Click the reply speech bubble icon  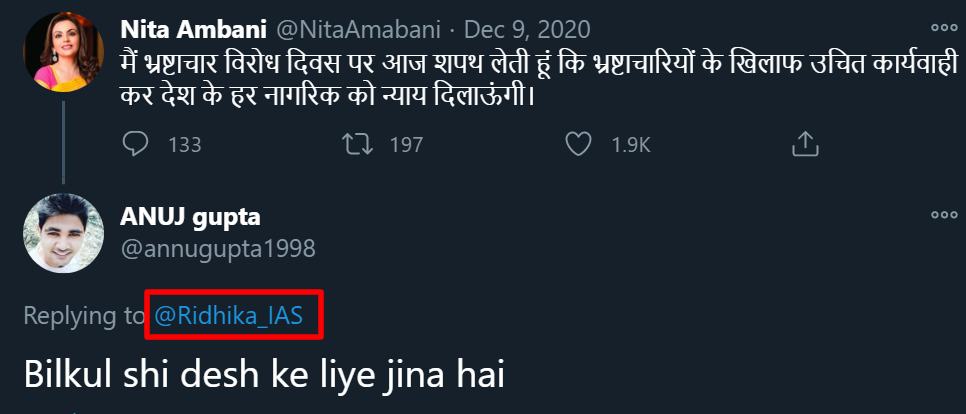point(135,145)
